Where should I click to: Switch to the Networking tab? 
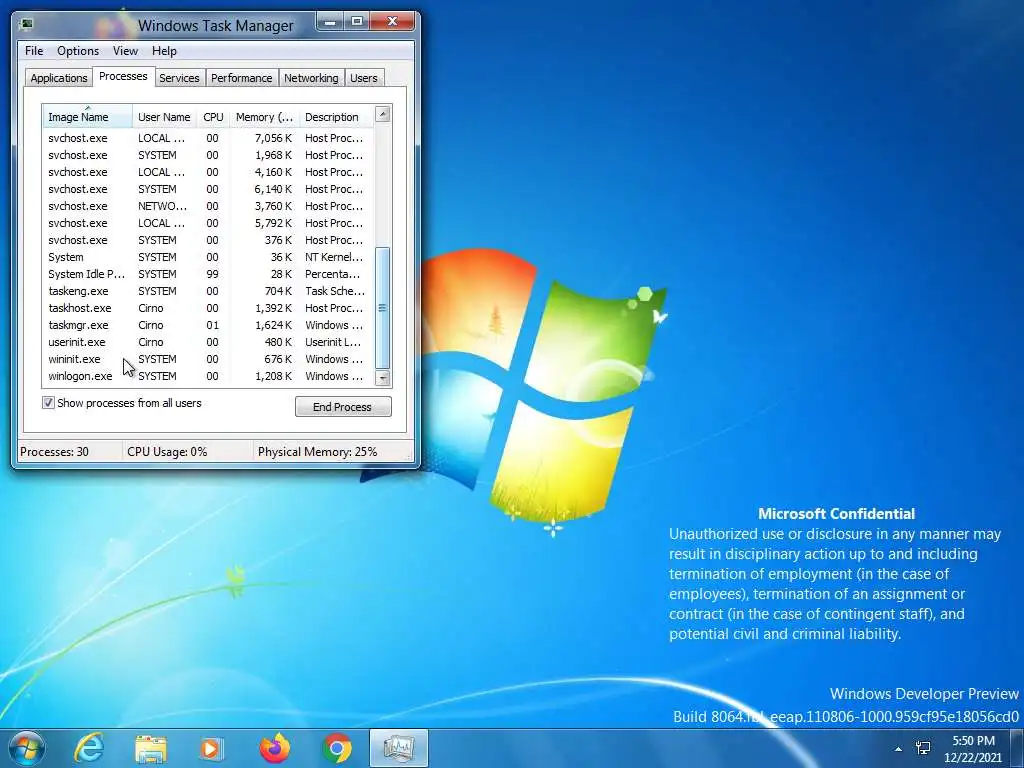pyautogui.click(x=311, y=78)
